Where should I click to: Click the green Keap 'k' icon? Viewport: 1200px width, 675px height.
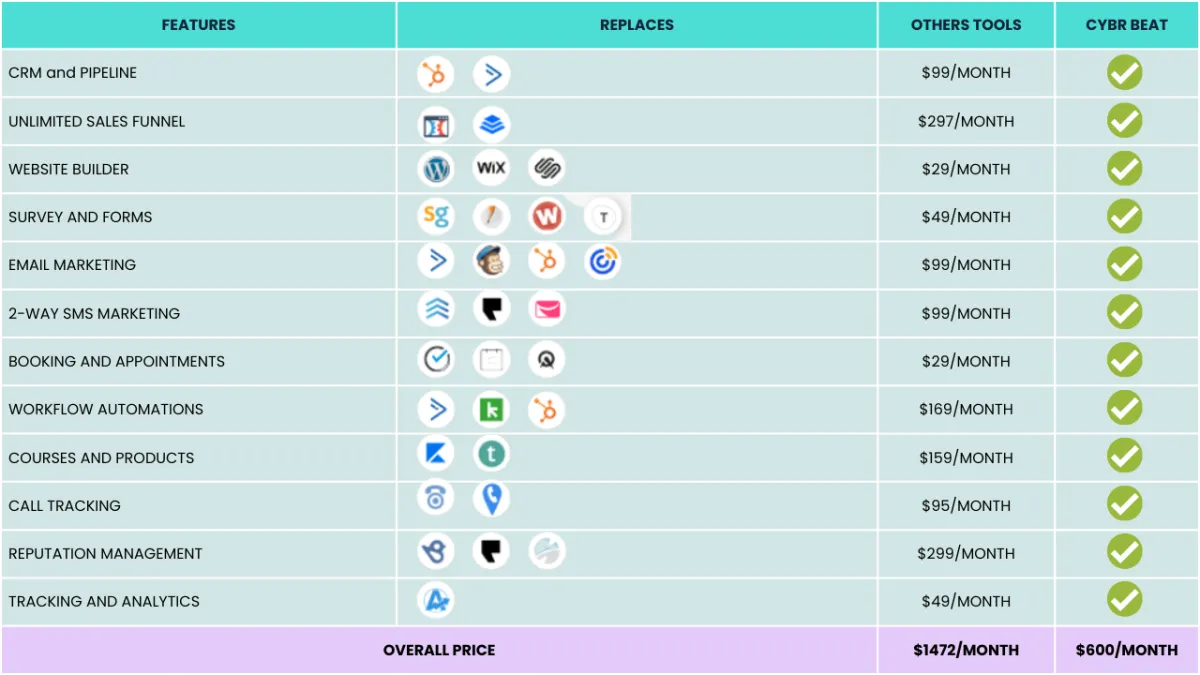click(x=491, y=409)
